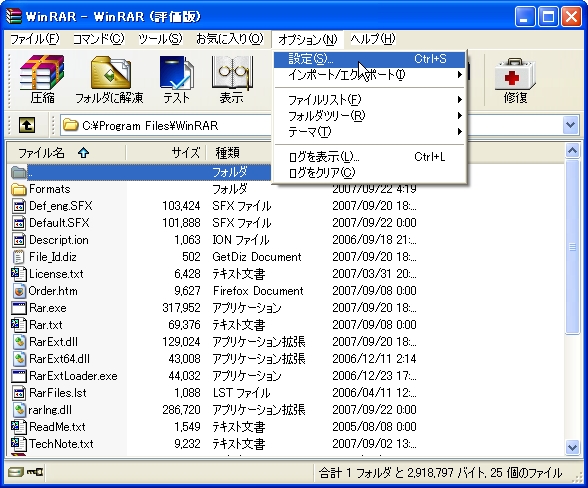Select 設定(S)... in options menu
Viewport: 588px width, 488px height.
369,59
